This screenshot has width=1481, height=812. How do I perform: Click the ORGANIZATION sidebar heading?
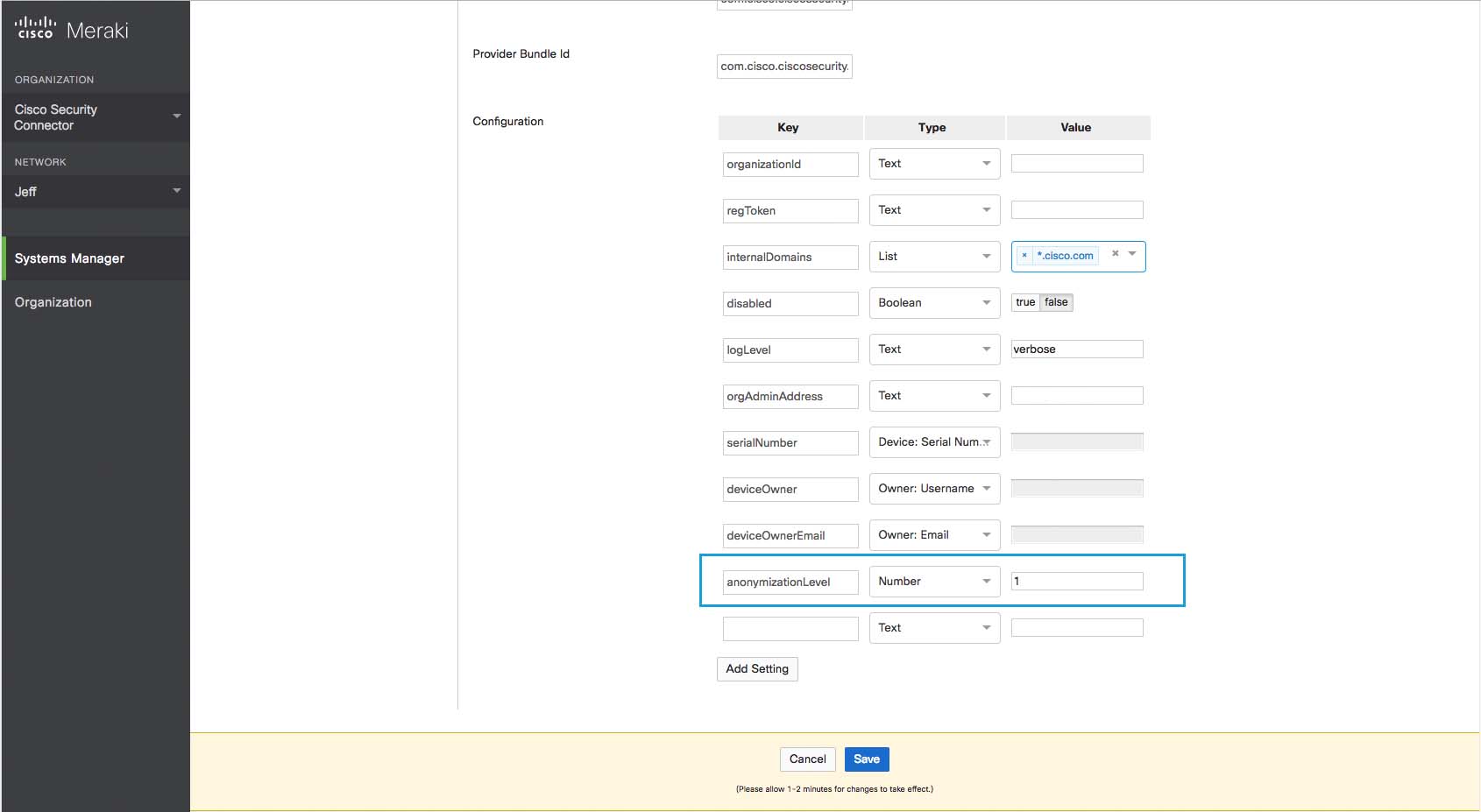54,80
